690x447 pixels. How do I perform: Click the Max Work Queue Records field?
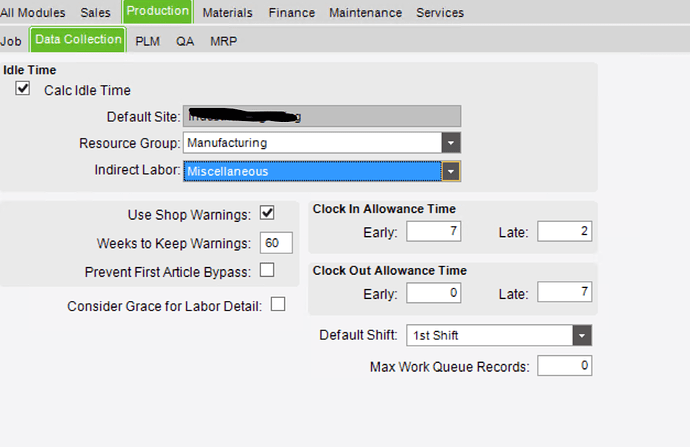point(565,366)
